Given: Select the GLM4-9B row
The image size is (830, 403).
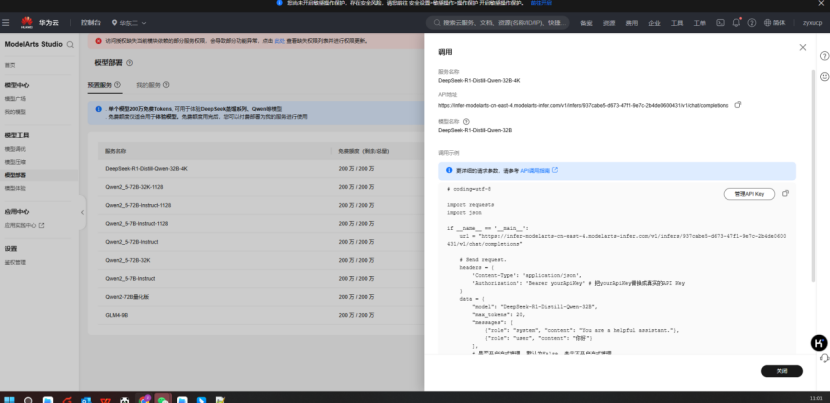Looking at the screenshot, I should [261, 315].
